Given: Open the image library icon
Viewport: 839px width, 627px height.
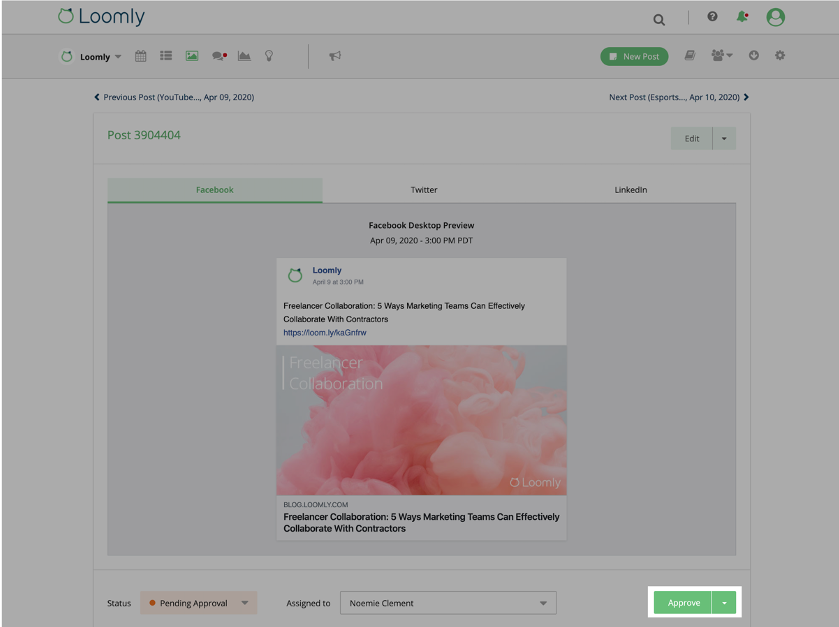Looking at the screenshot, I should [x=192, y=56].
